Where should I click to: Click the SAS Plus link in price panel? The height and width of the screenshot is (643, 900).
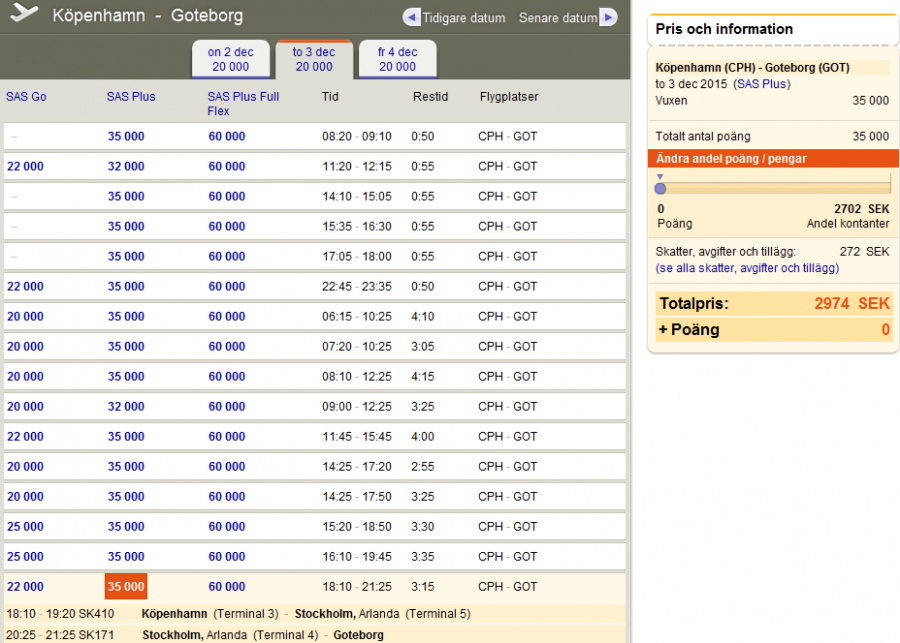(762, 84)
